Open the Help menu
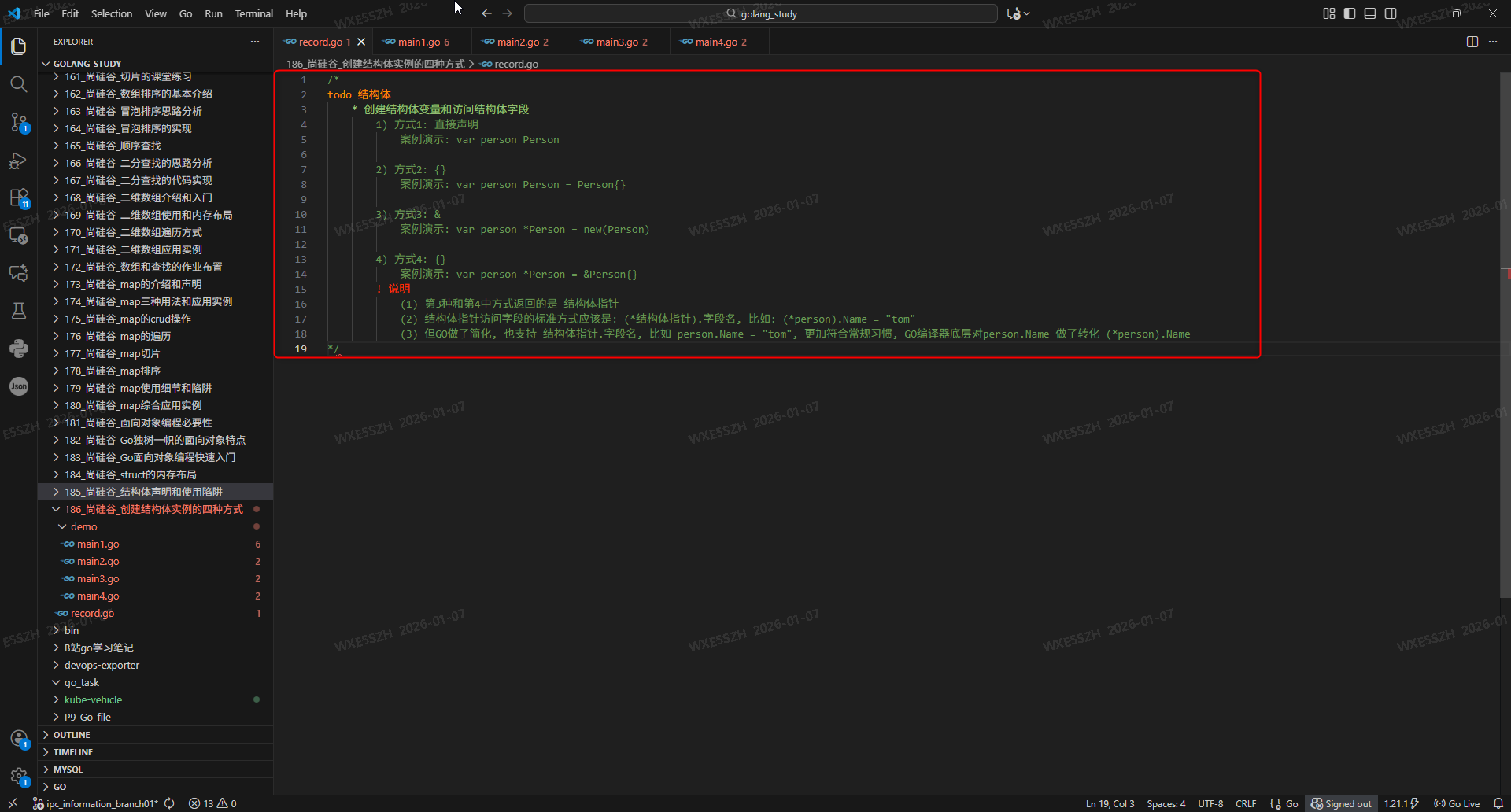Viewport: 1511px width, 812px height. coord(296,13)
